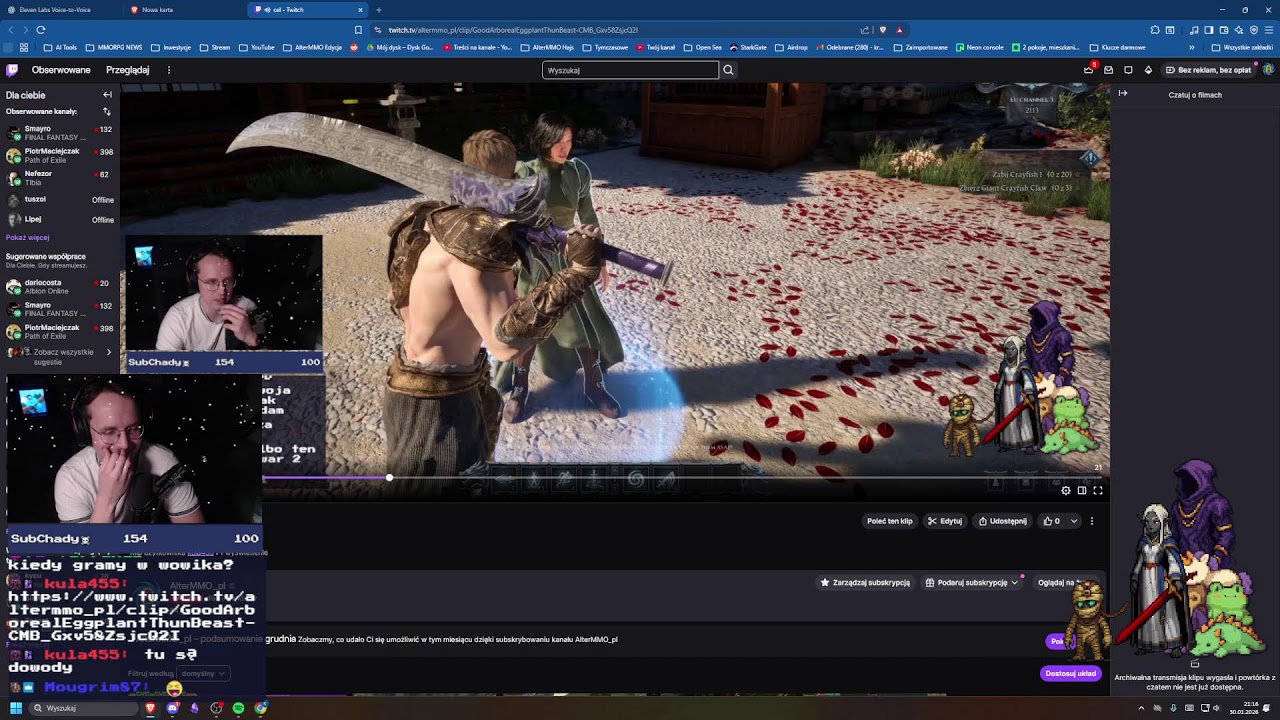Open Nefezor Tibia channel in sidebar
This screenshot has height=720, width=1280.
click(59, 177)
